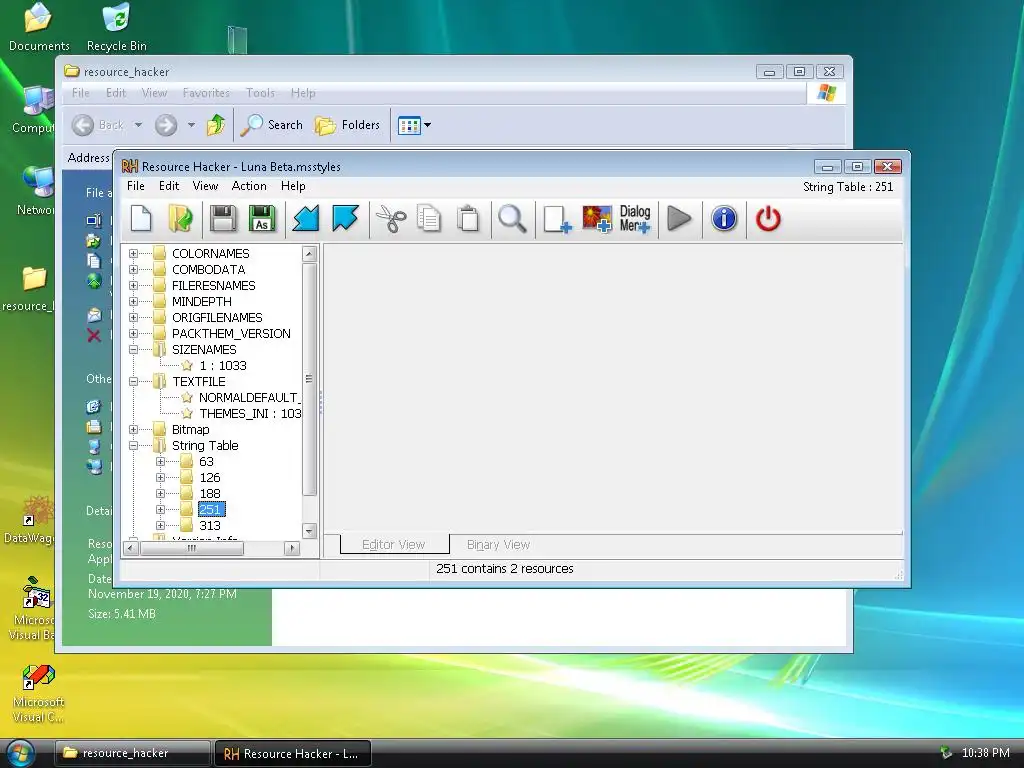
Task: Click the Open file toolbar icon
Action: coord(180,219)
